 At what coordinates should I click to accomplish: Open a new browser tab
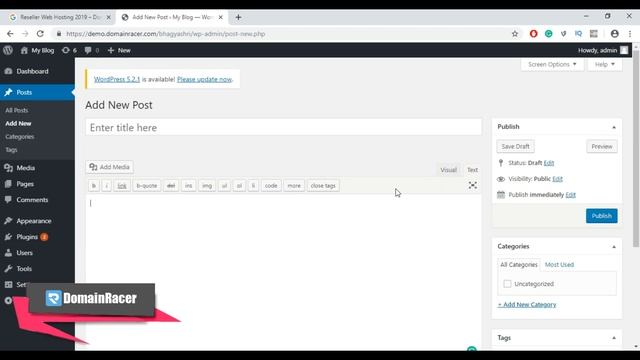pos(238,17)
